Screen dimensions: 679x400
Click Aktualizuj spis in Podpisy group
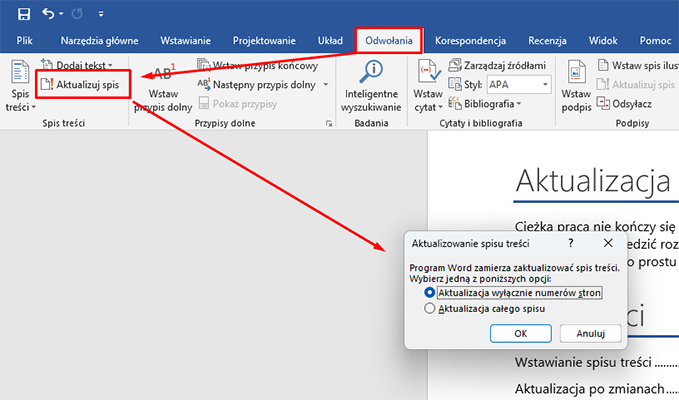[636, 84]
